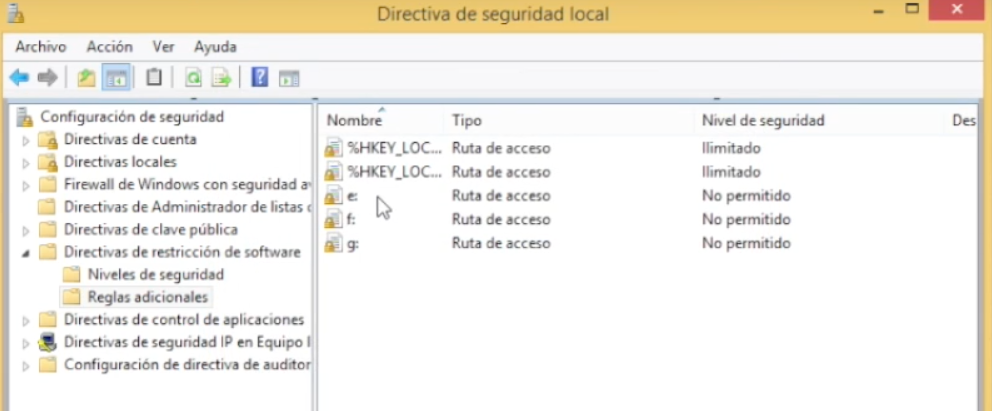
Task: Open the Acción menu
Action: coord(109,47)
